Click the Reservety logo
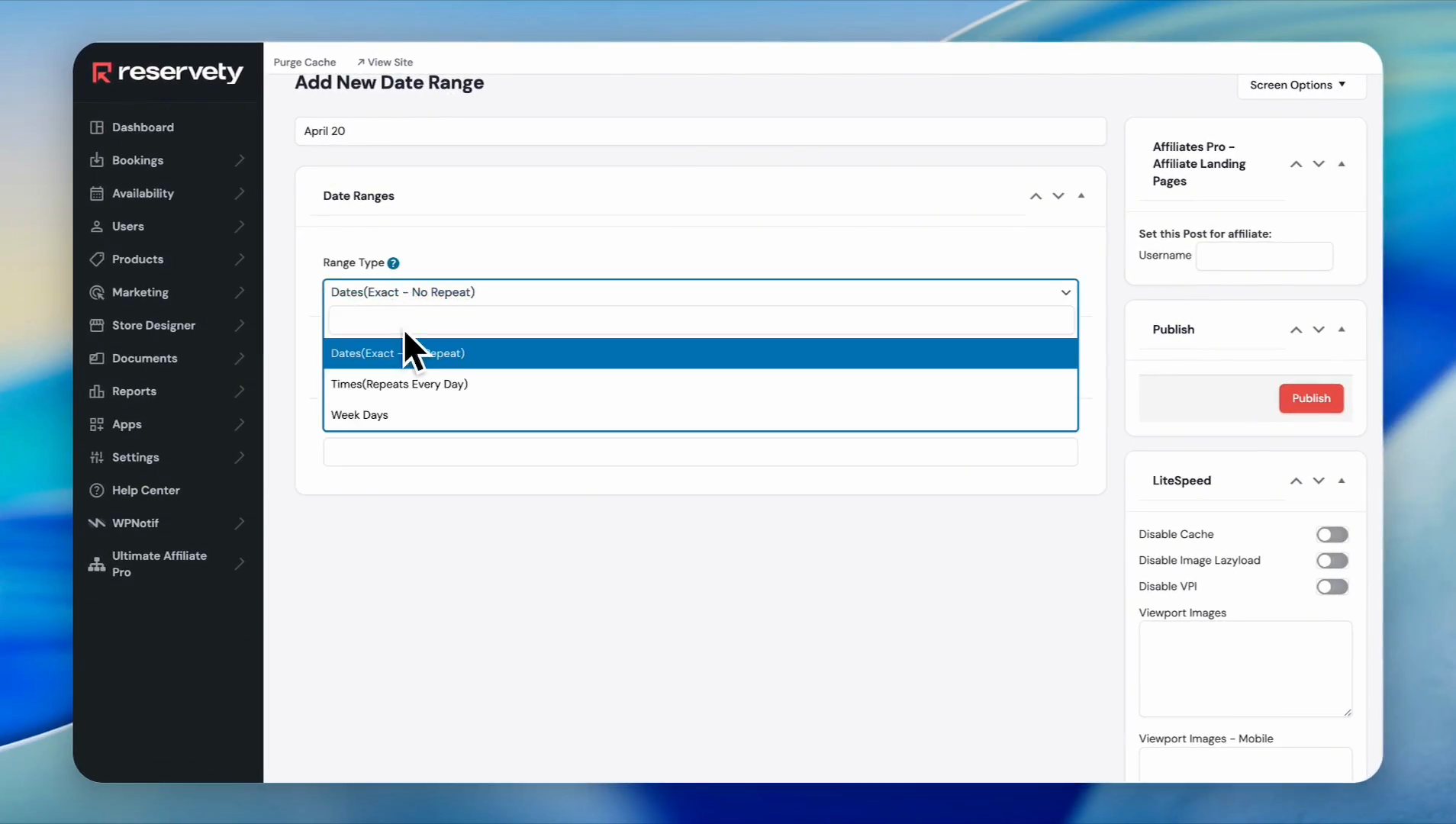This screenshot has width=1456, height=824. (x=168, y=72)
